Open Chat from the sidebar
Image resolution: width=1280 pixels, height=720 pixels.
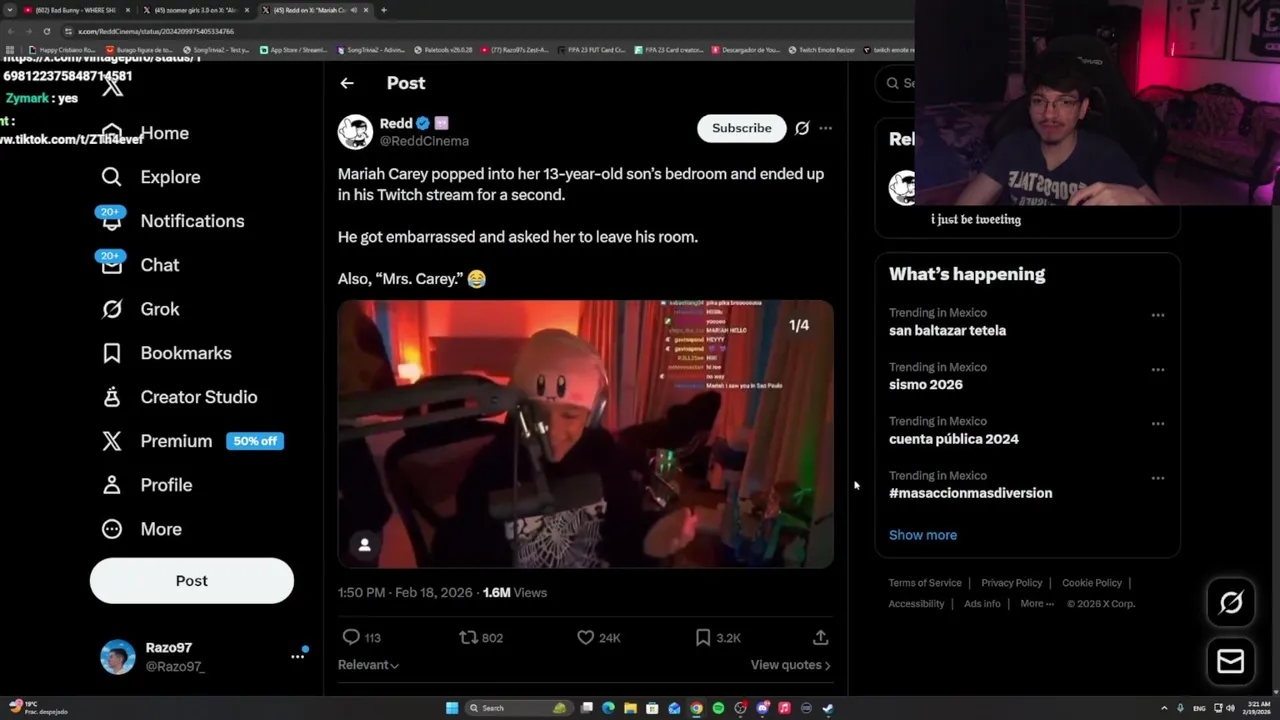click(139, 265)
